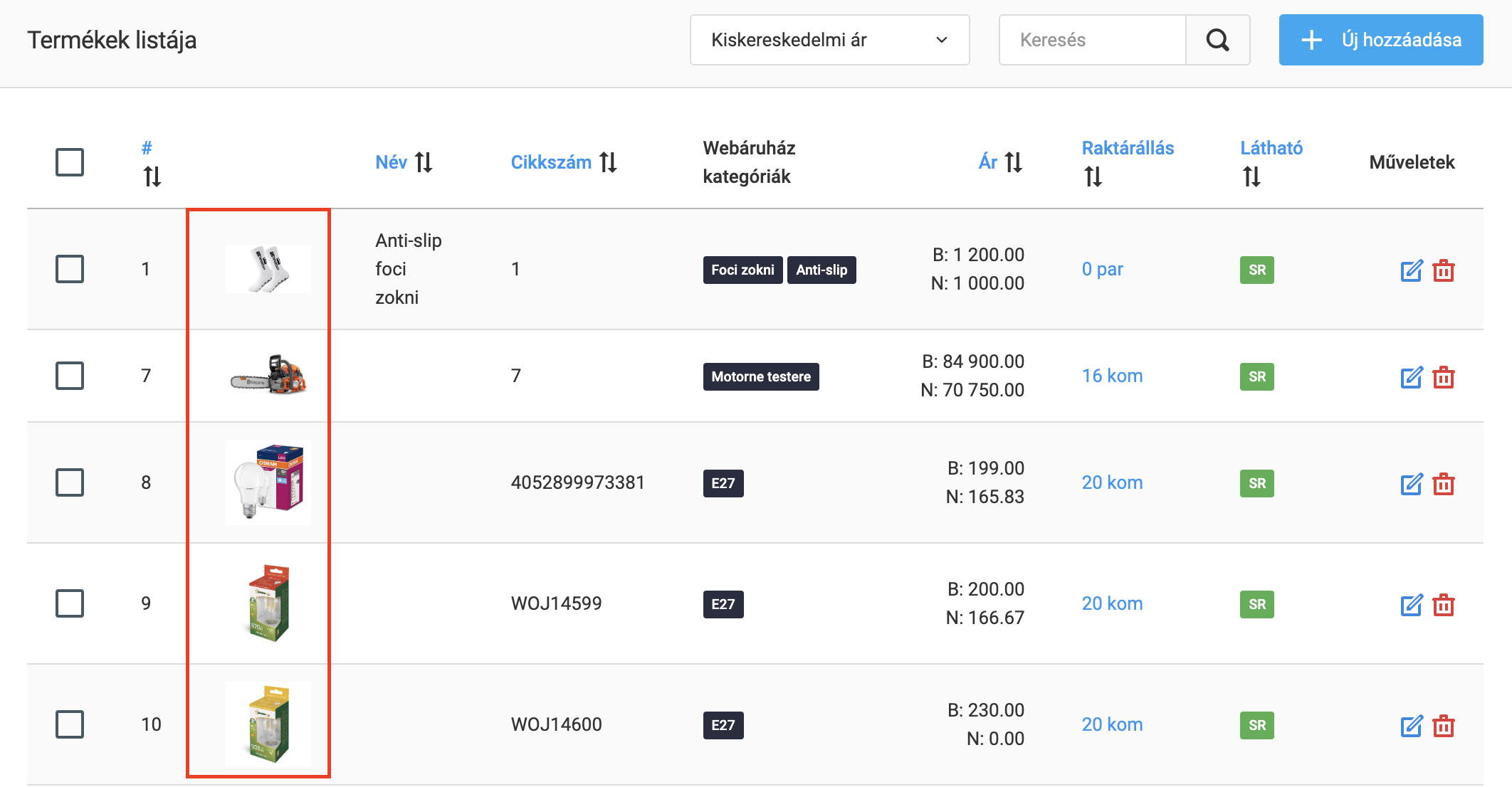Click the Új hozzáadása button
This screenshot has width=1512, height=787.
1381,40
